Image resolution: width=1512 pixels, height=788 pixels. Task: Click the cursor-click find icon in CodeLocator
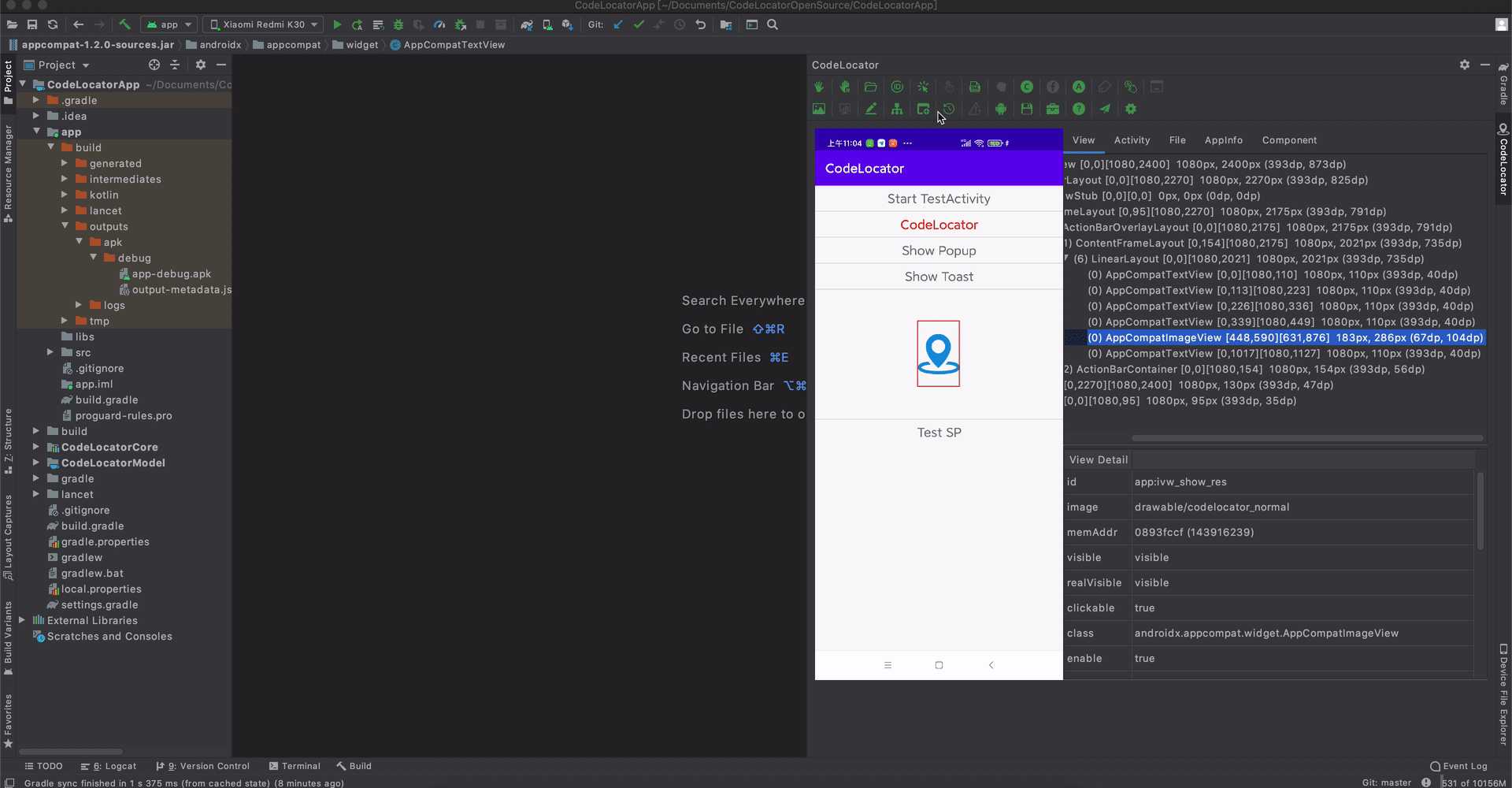(923, 87)
